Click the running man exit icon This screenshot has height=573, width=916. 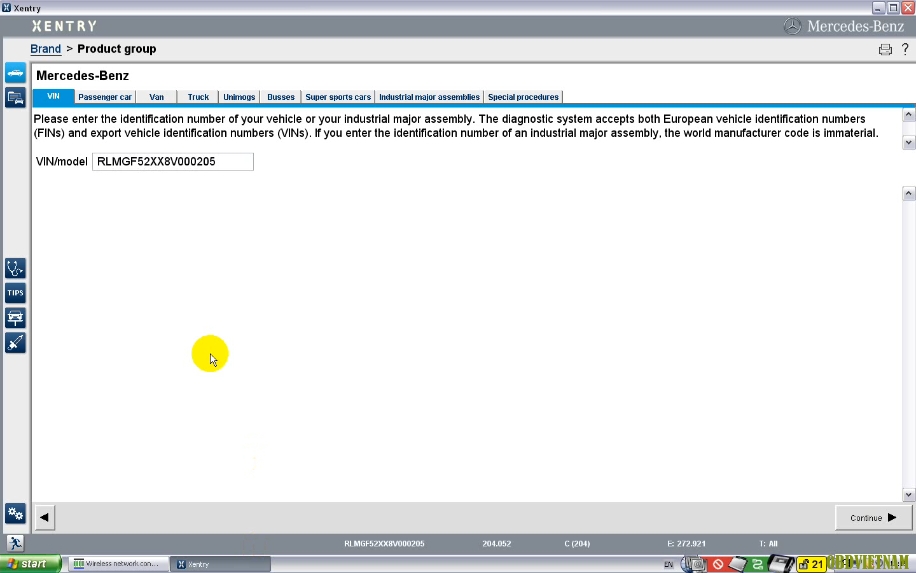(x=15, y=543)
